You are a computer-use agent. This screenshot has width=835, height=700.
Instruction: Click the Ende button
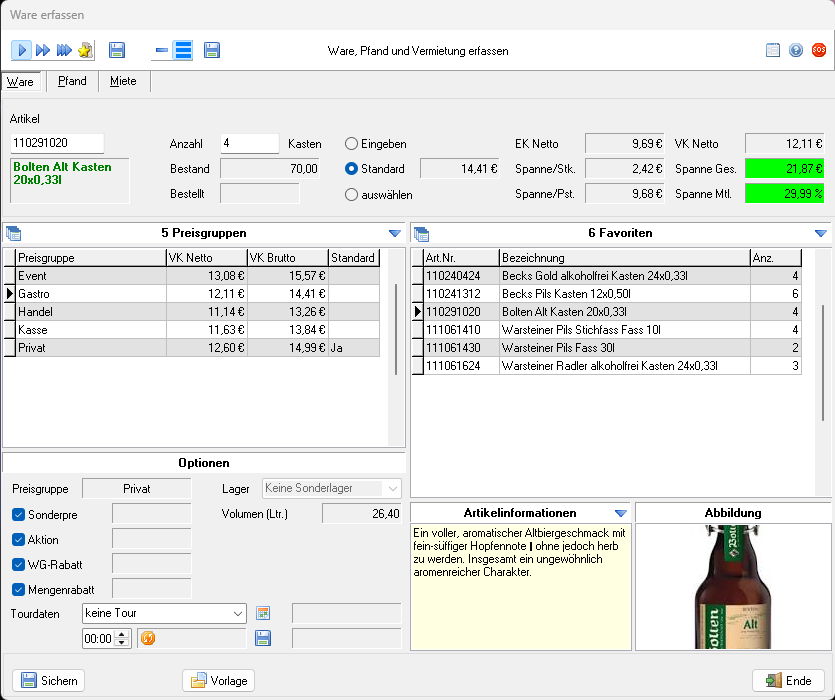789,681
